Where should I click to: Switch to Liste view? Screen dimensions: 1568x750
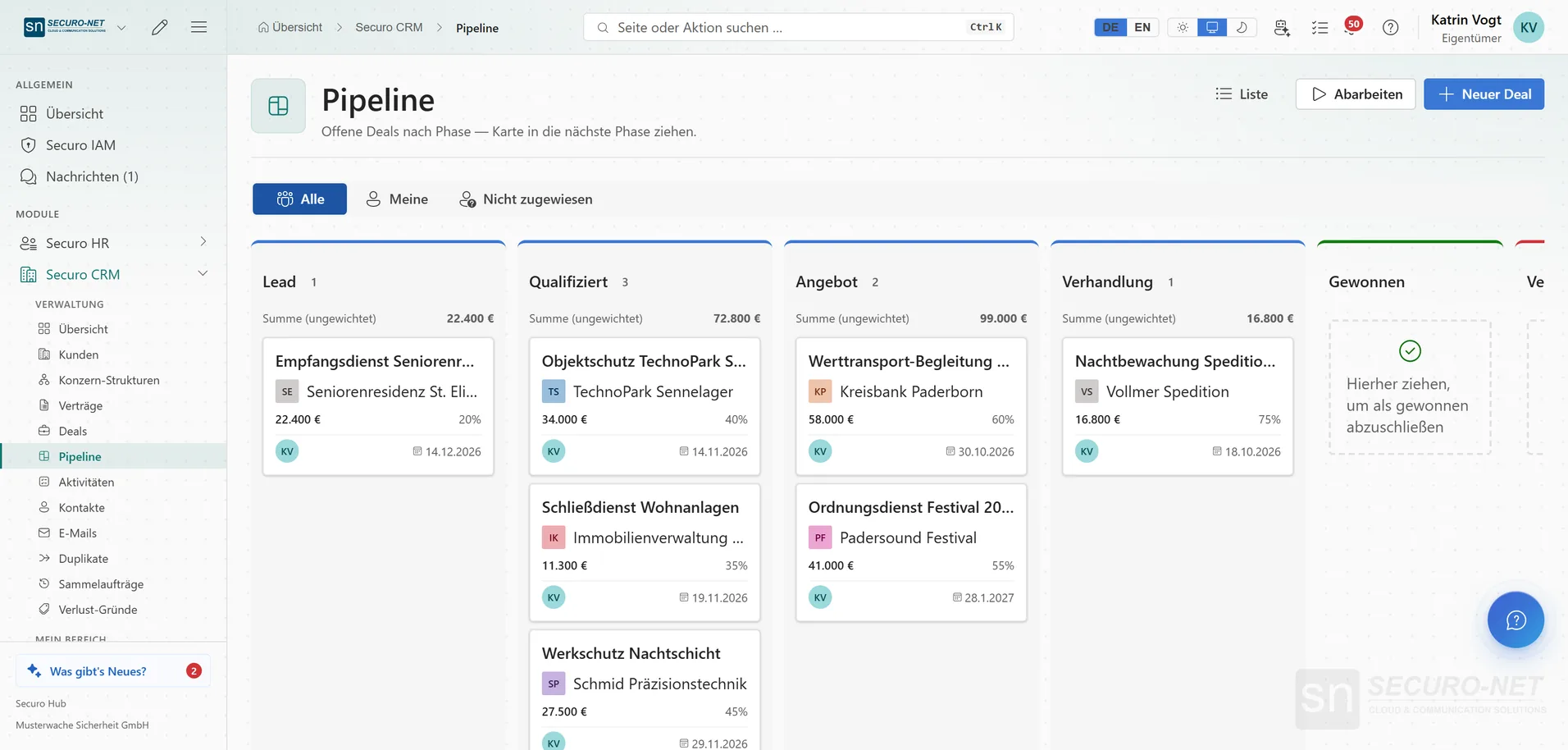click(x=1242, y=94)
